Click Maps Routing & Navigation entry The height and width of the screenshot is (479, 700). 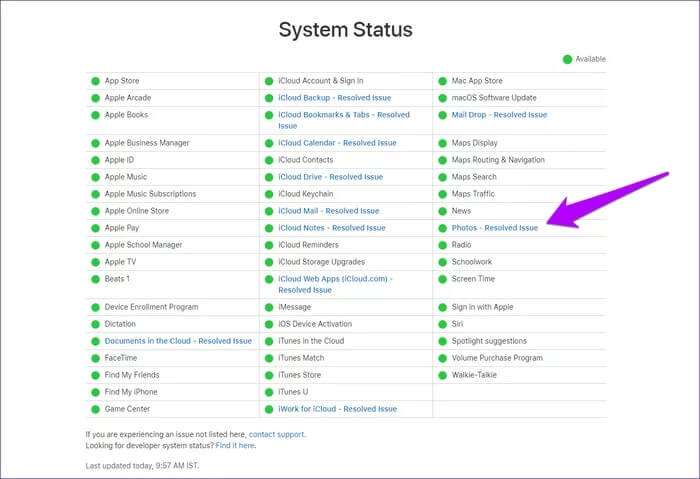pos(498,160)
